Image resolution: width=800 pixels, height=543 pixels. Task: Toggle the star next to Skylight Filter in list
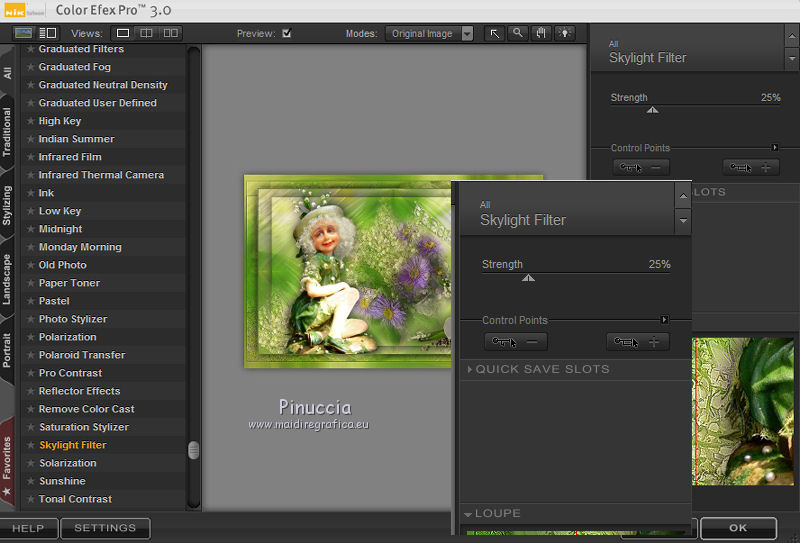click(x=31, y=445)
